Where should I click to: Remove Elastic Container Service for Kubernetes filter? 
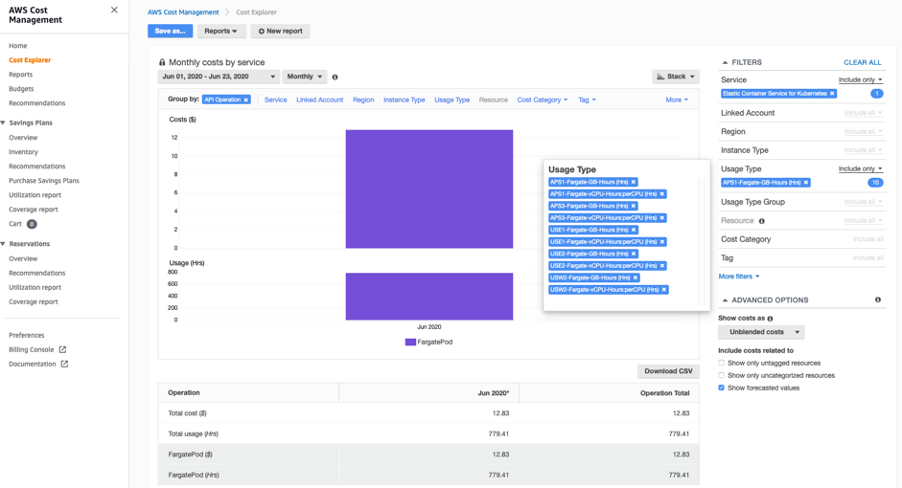click(x=832, y=93)
